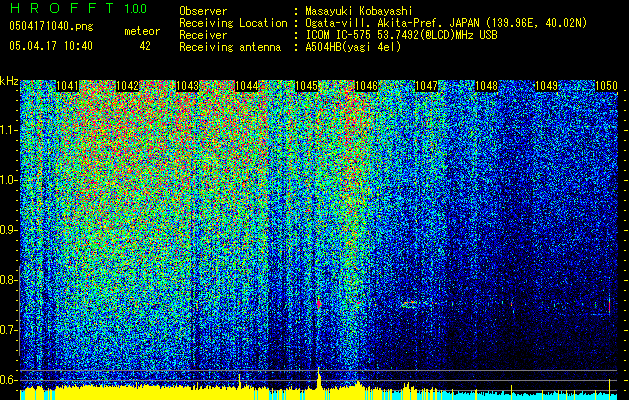Screen dimensions: 629x400
Task: Click the 1047 time marker
Action: point(426,86)
